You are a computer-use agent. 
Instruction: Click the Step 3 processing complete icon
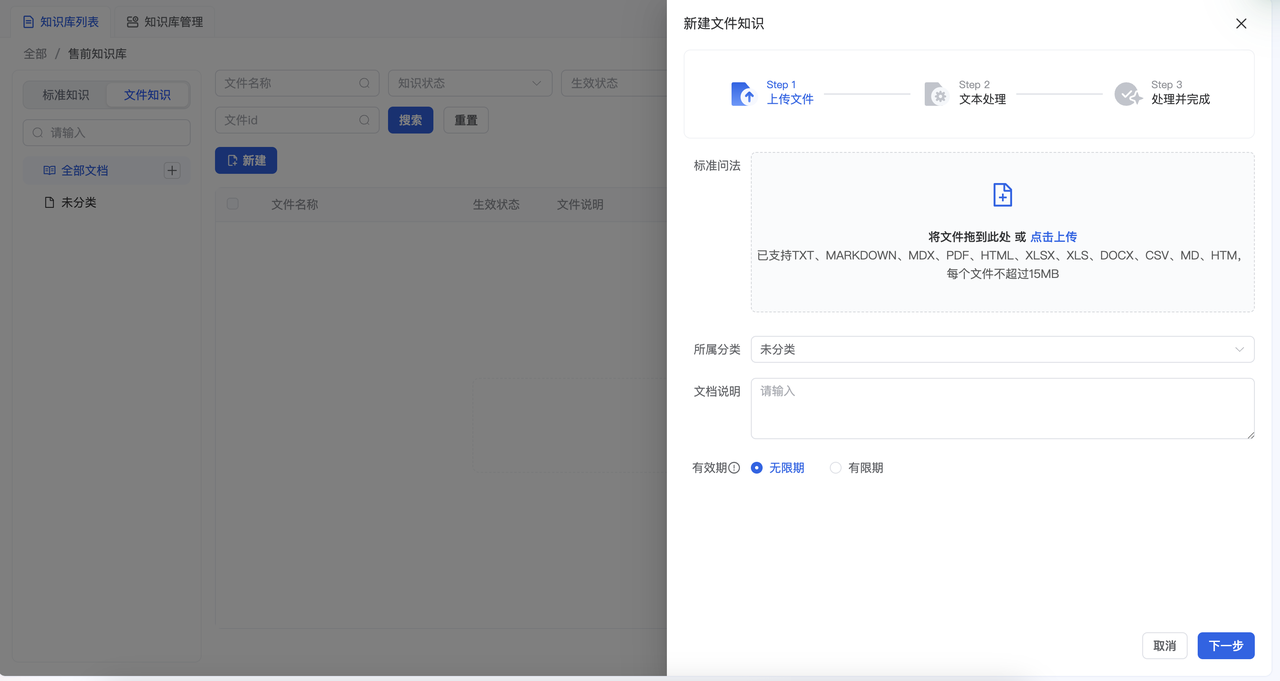(x=1128, y=94)
